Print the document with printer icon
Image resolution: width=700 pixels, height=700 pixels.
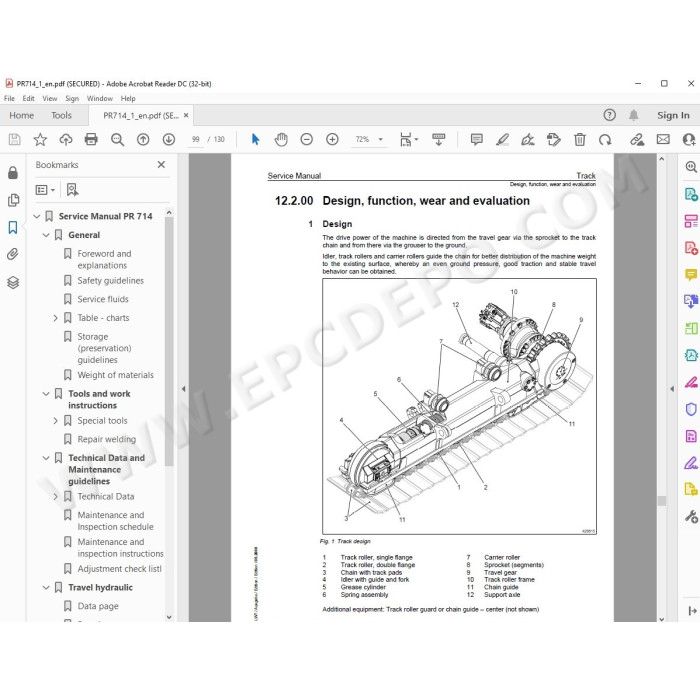91,140
